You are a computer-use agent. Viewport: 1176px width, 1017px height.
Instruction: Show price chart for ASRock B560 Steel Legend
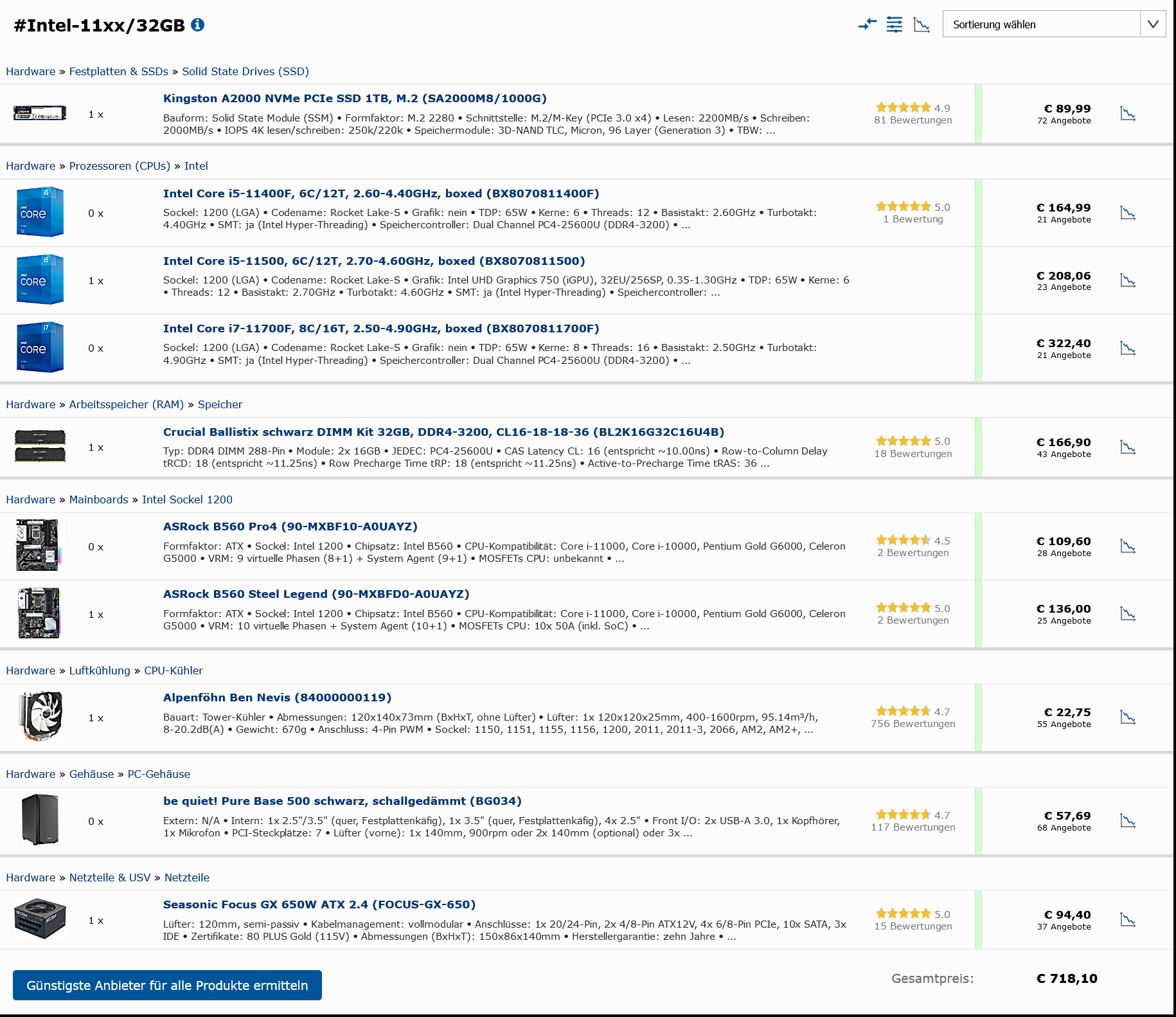coord(1128,613)
